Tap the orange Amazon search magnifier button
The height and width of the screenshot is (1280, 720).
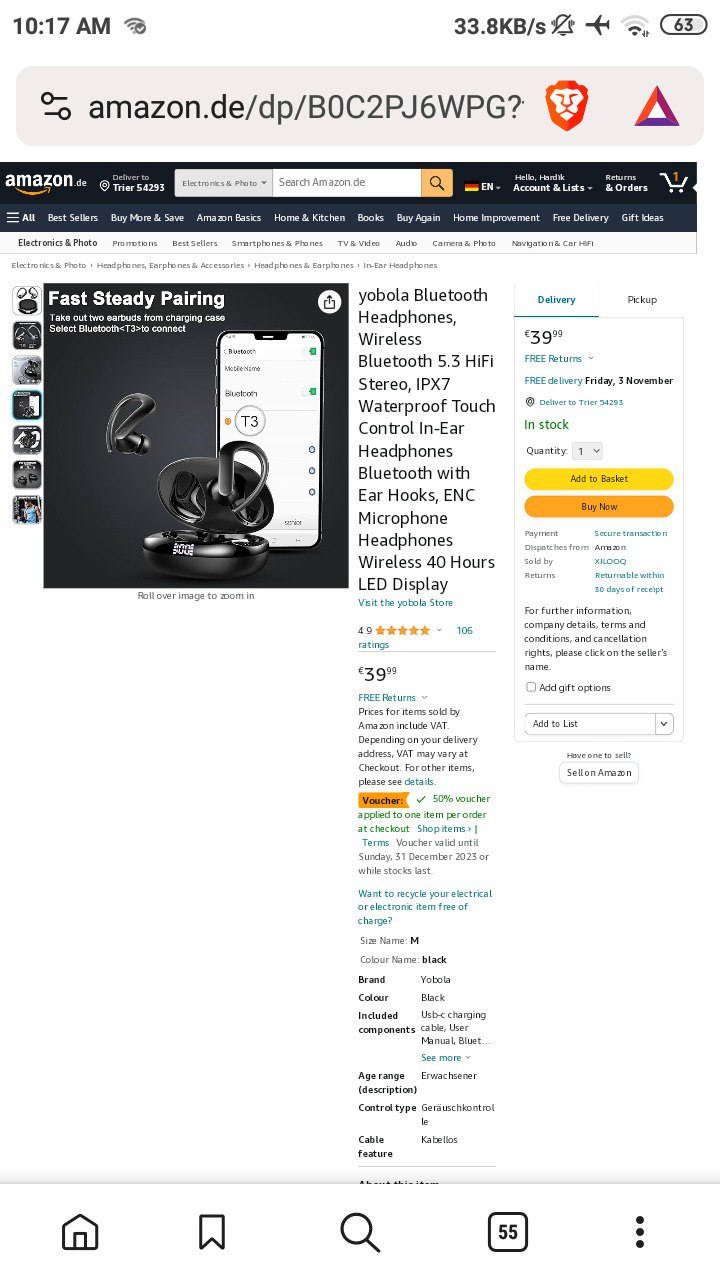pyautogui.click(x=436, y=183)
